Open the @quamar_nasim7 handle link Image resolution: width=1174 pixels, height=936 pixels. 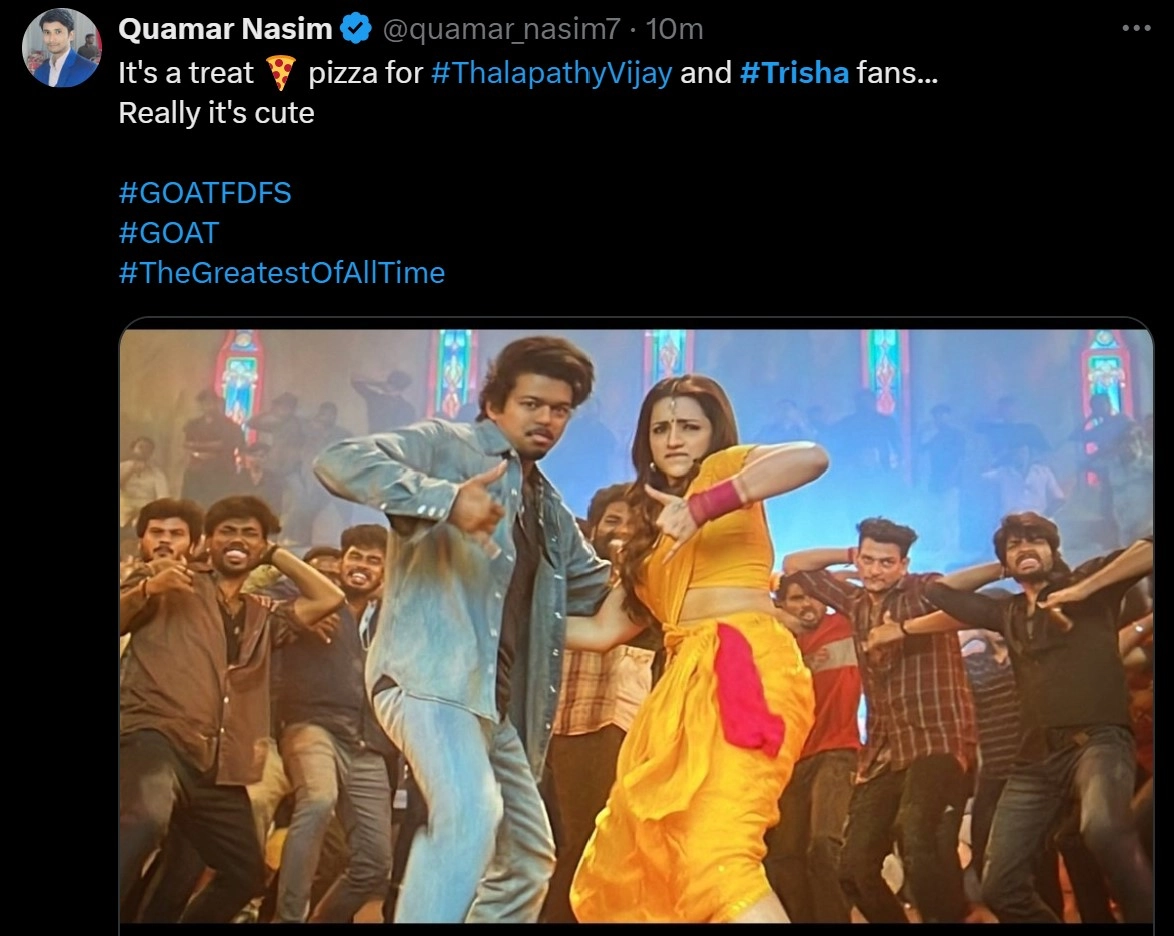click(502, 29)
